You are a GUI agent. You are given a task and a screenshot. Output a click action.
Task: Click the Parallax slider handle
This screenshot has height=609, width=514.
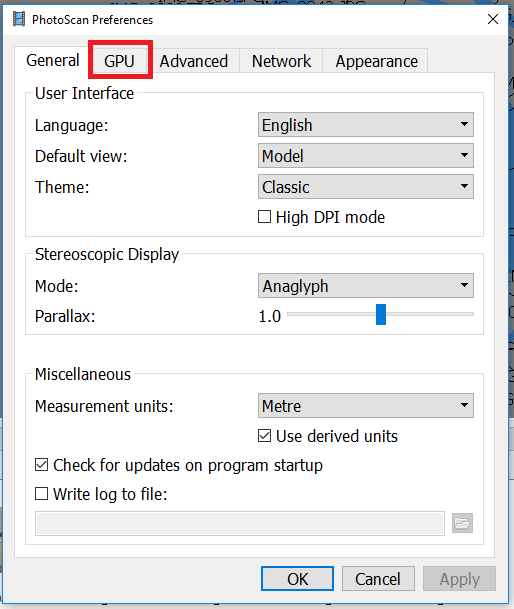click(x=381, y=315)
